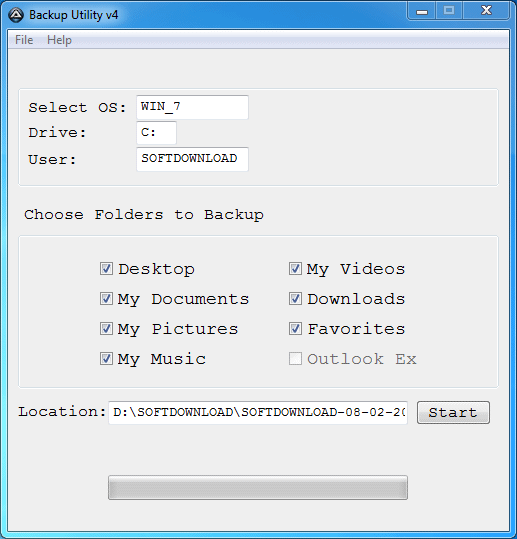Click the disabled Outlook Ex checkbox
The width and height of the screenshot is (517, 539).
coord(295,359)
